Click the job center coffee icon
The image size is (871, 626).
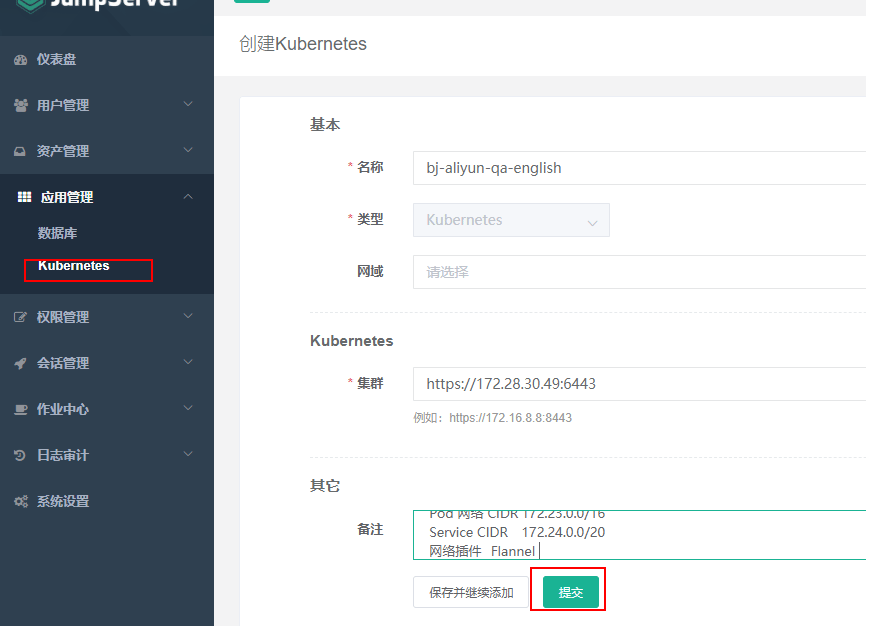coord(21,409)
